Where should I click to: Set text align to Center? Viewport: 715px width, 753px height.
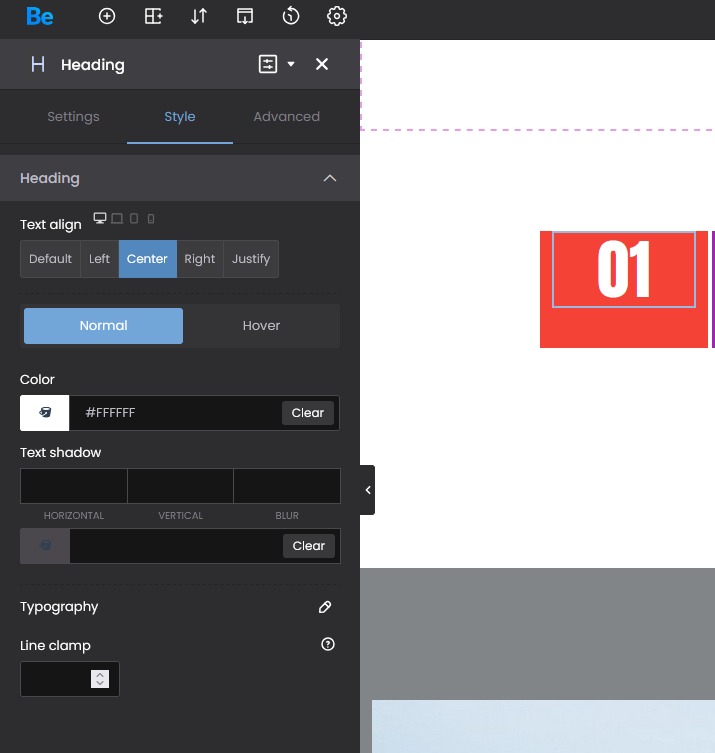pyautogui.click(x=147, y=259)
